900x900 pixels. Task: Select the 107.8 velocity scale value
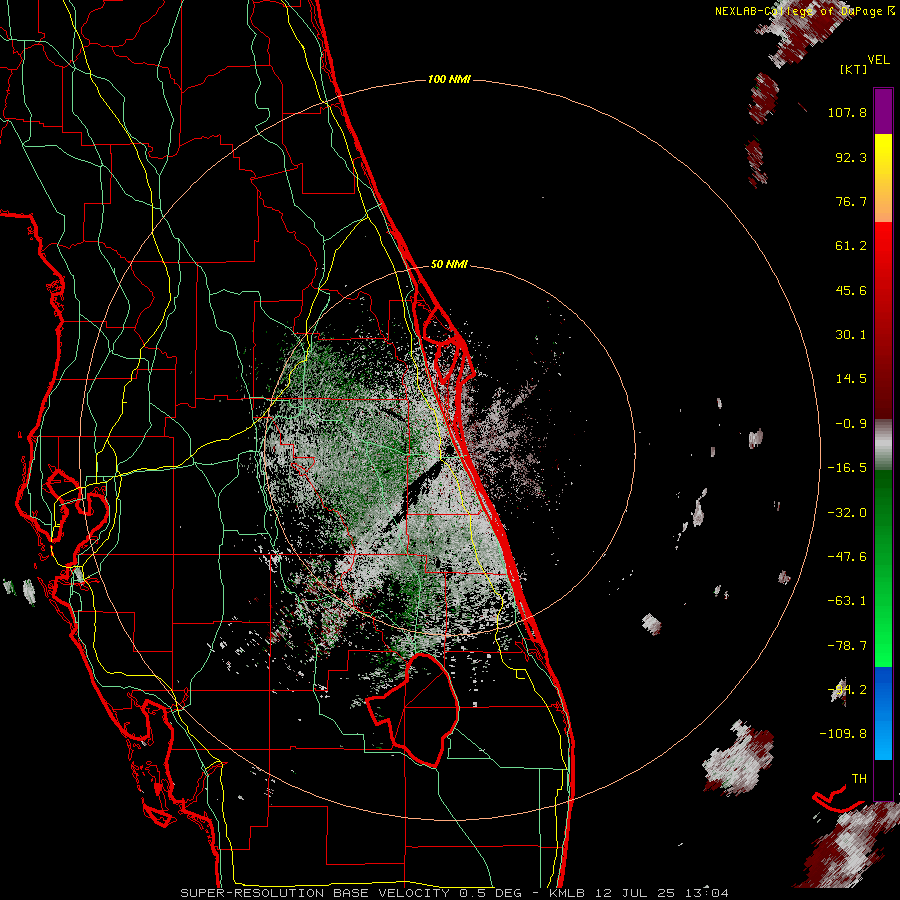[847, 112]
